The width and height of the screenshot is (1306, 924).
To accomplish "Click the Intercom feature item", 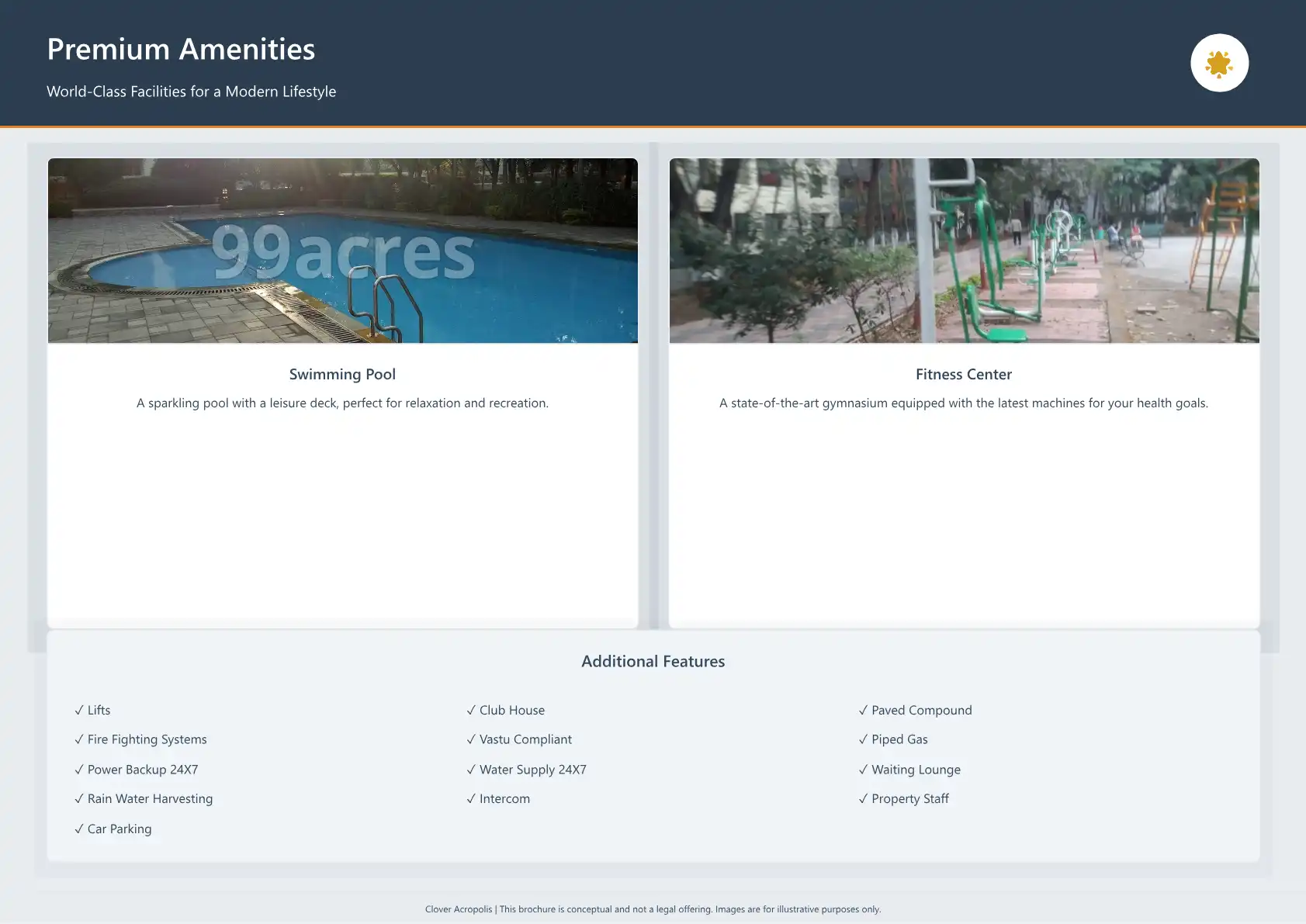I will coord(498,798).
